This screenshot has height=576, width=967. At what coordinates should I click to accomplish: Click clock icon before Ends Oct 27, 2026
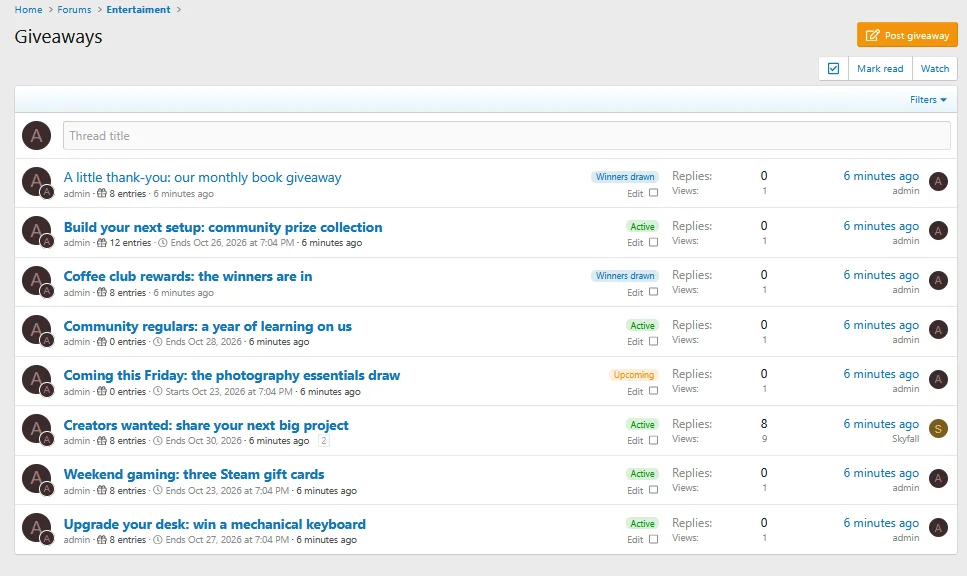pyautogui.click(x=158, y=540)
